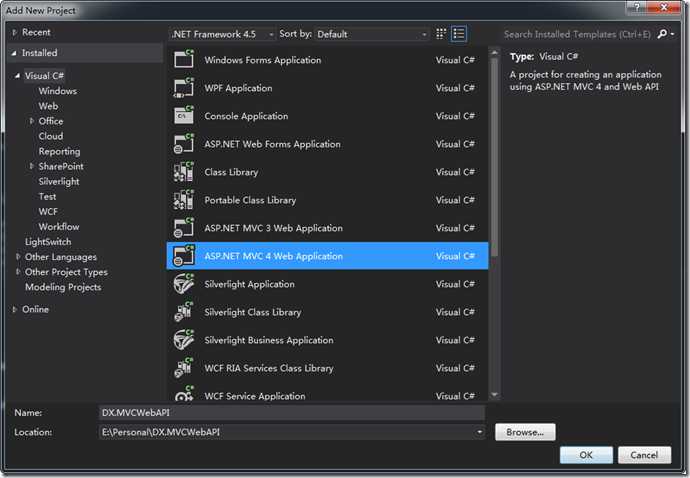Collapse the Installed section
Screen dimensions: 690x478
coord(15,53)
